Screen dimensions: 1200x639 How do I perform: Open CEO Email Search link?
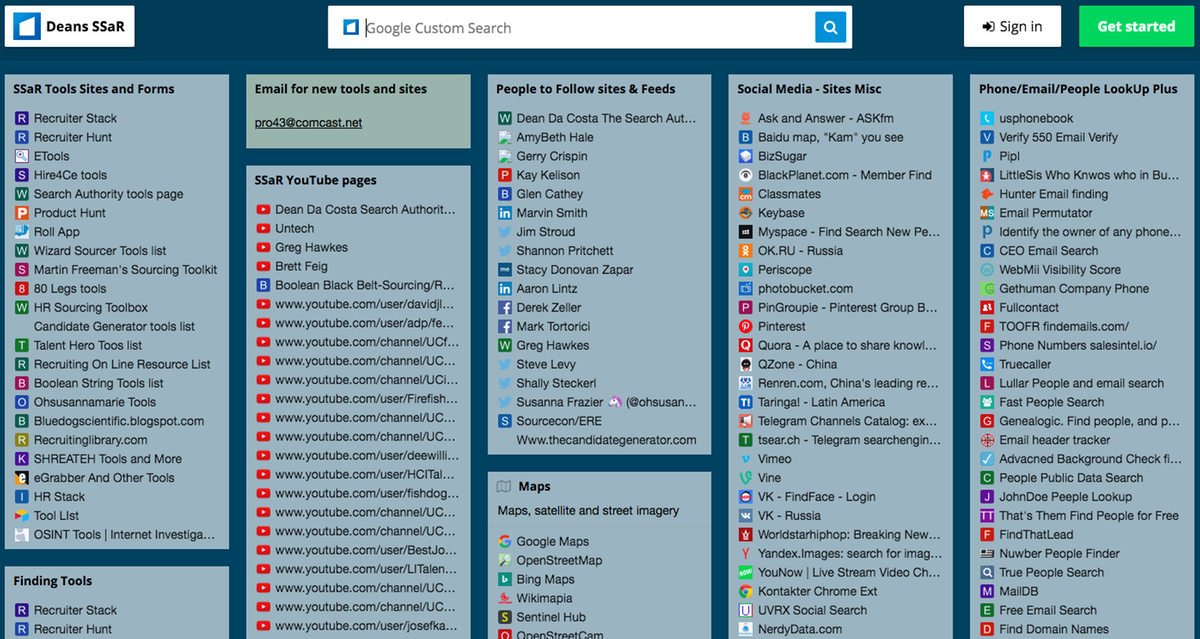click(1049, 251)
